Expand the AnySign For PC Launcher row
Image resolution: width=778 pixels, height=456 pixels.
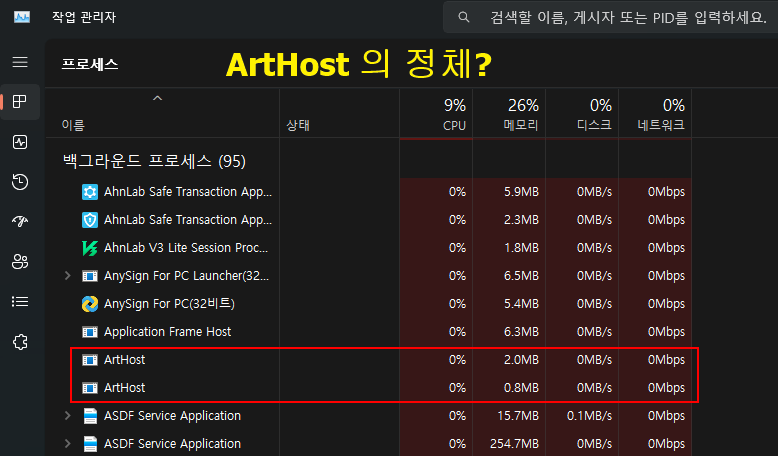coord(67,276)
